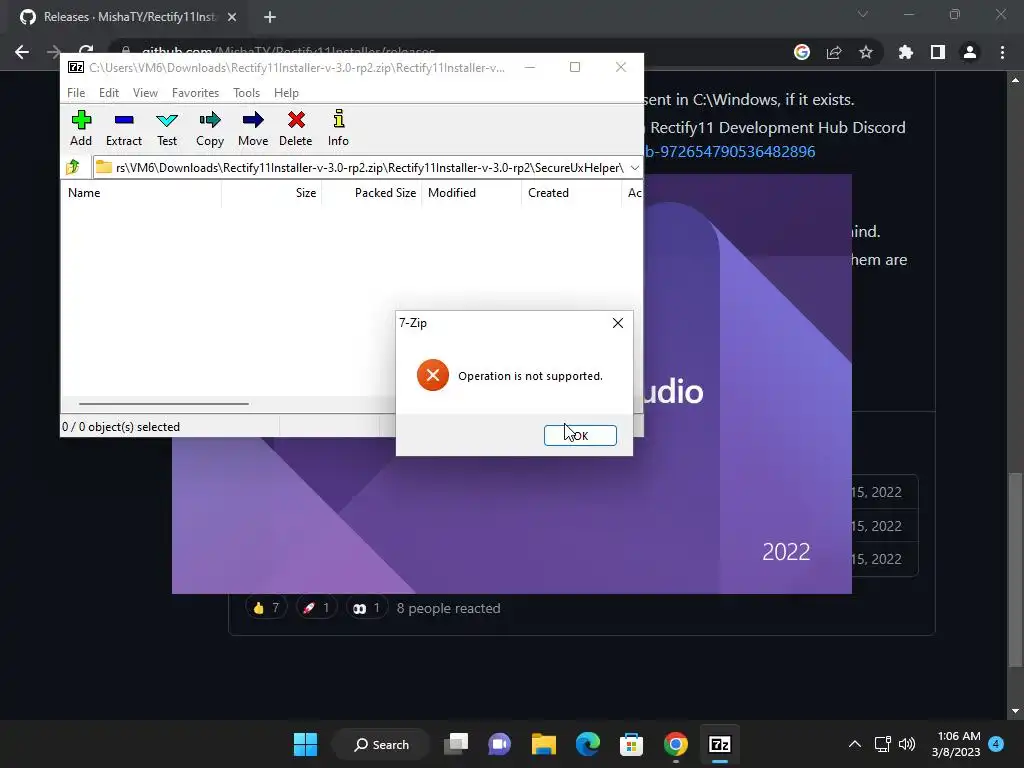Click the rocket reaction button
Image resolution: width=1024 pixels, height=768 pixels.
tap(316, 608)
